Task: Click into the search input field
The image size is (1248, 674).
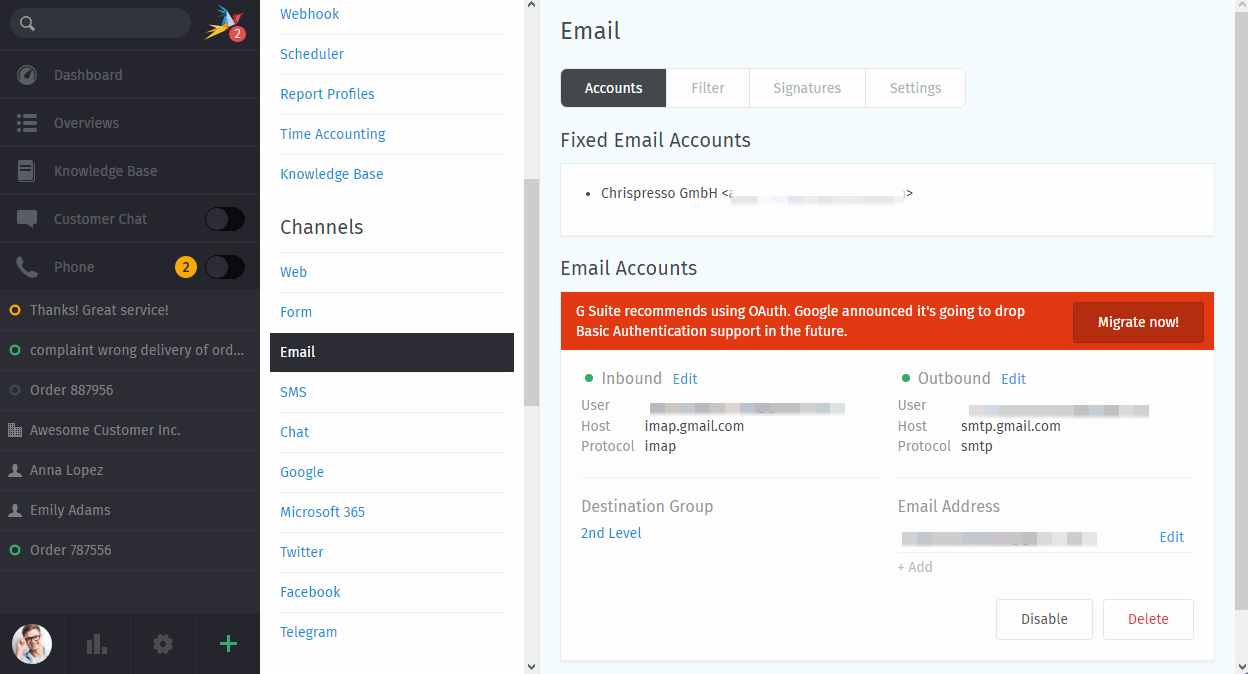Action: pyautogui.click(x=100, y=23)
